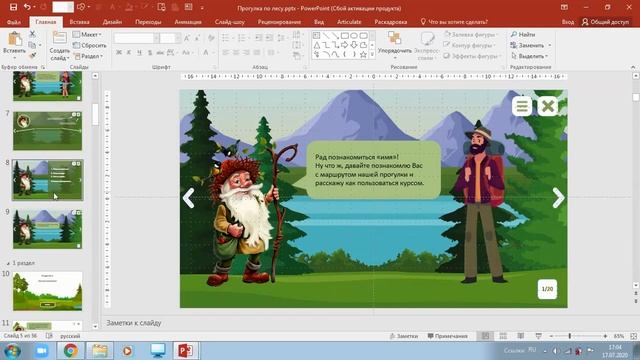The image size is (640, 360).
Task: Open Chrome from the taskbar
Action: (70, 351)
